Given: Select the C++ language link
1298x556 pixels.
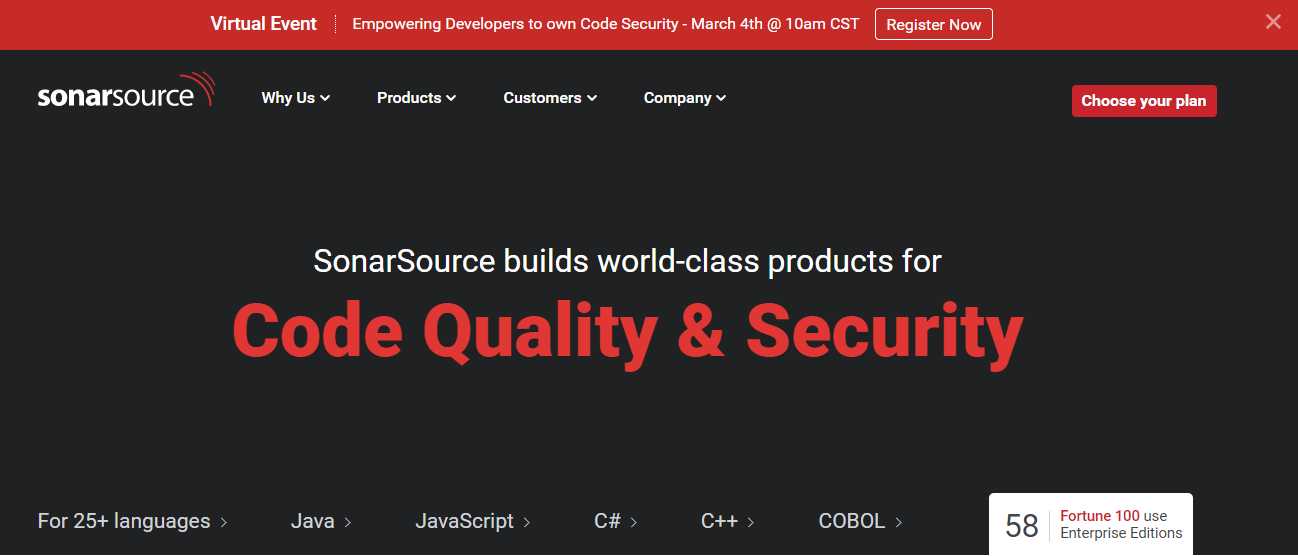Looking at the screenshot, I should coord(727,521).
